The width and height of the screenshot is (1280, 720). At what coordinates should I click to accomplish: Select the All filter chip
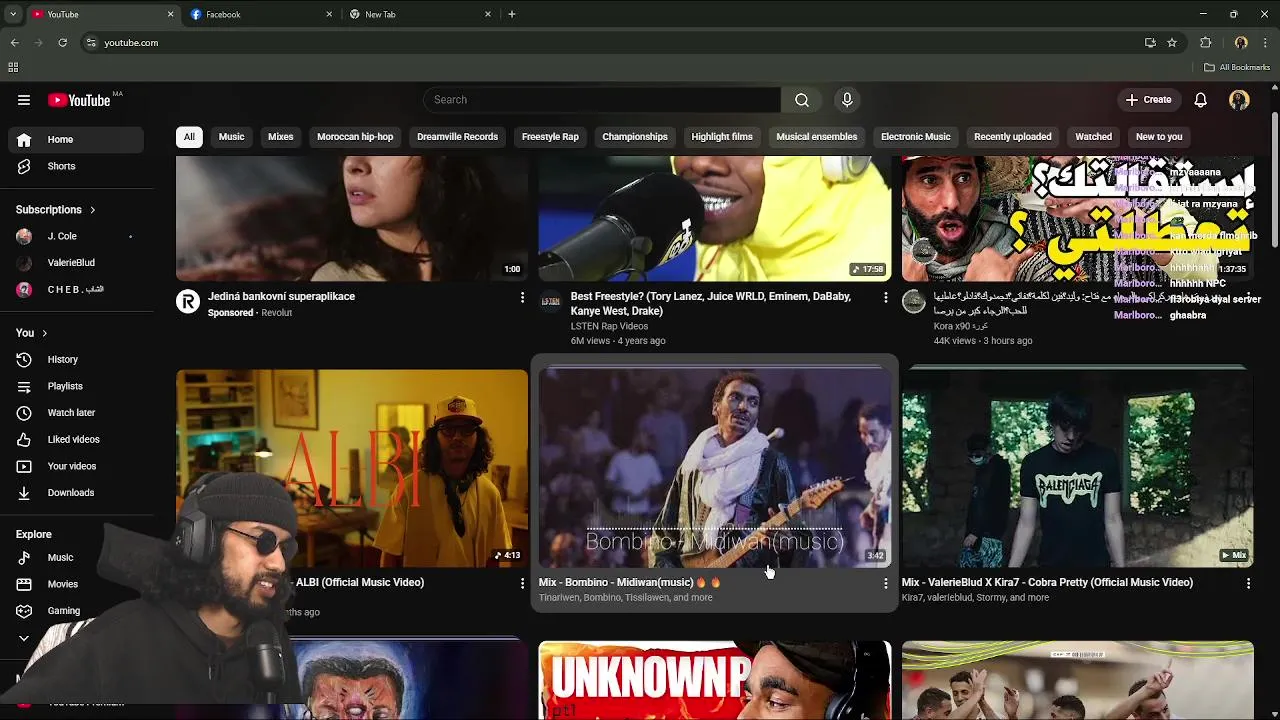click(189, 137)
